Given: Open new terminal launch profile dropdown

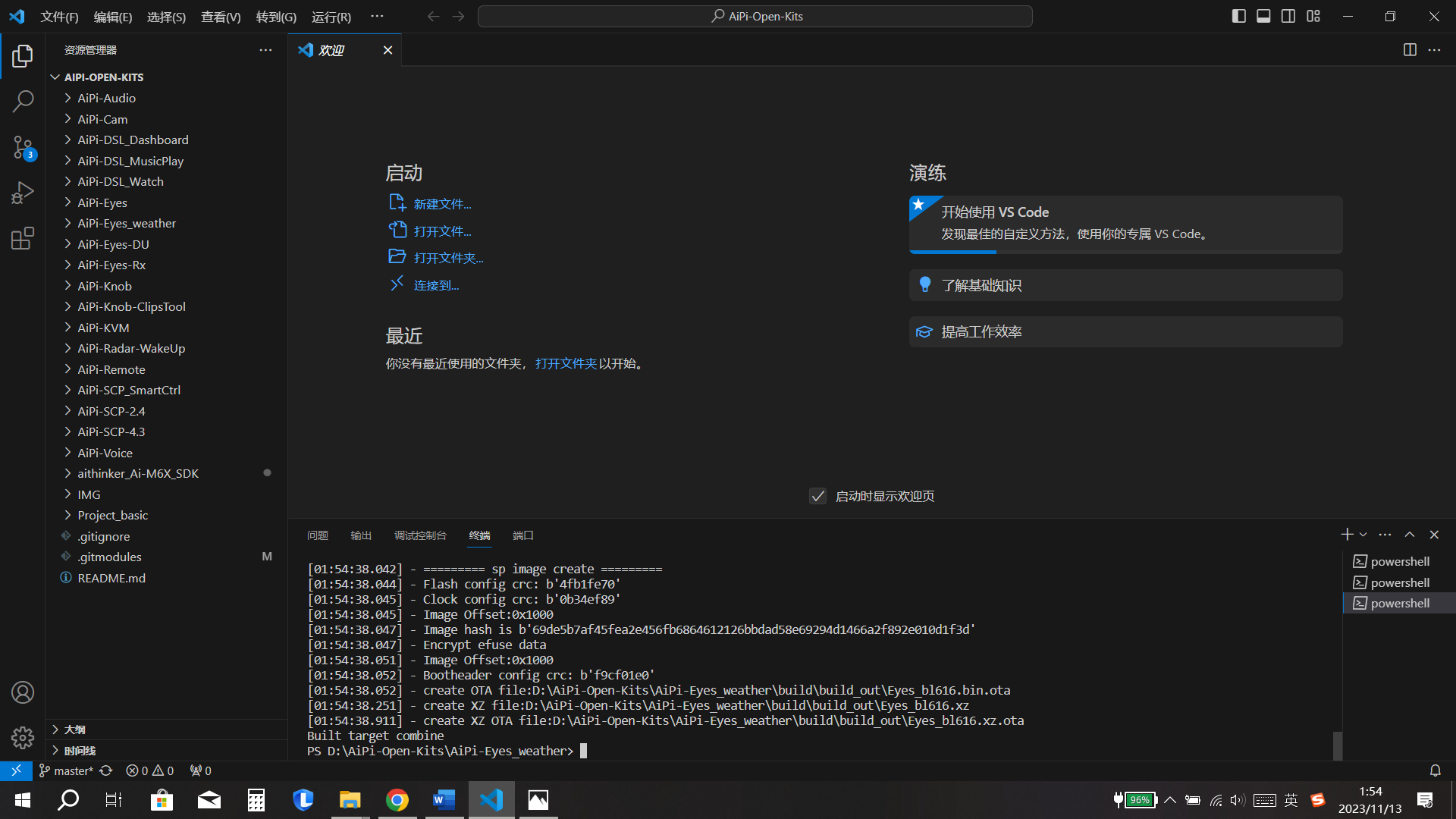Looking at the screenshot, I should click(x=1363, y=535).
